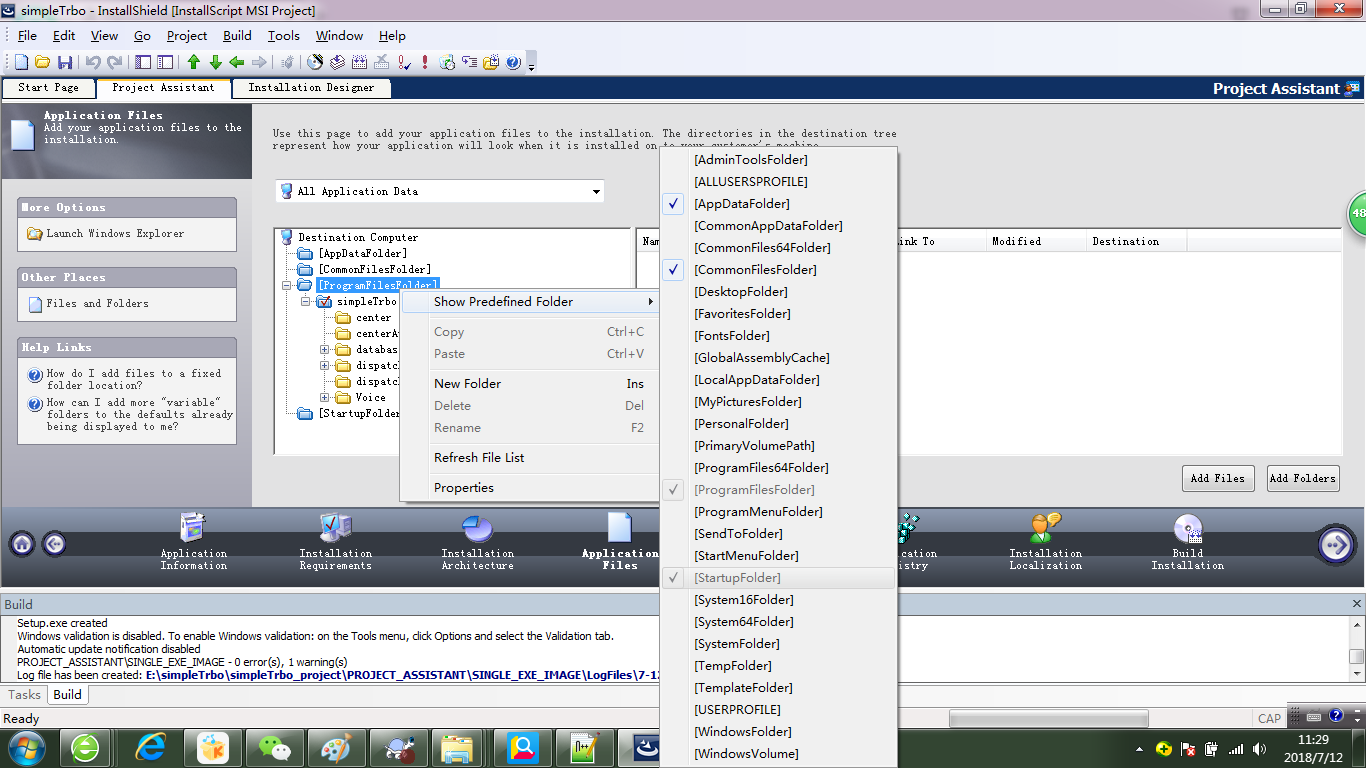Open Help via blue question mark icon

point(513,62)
